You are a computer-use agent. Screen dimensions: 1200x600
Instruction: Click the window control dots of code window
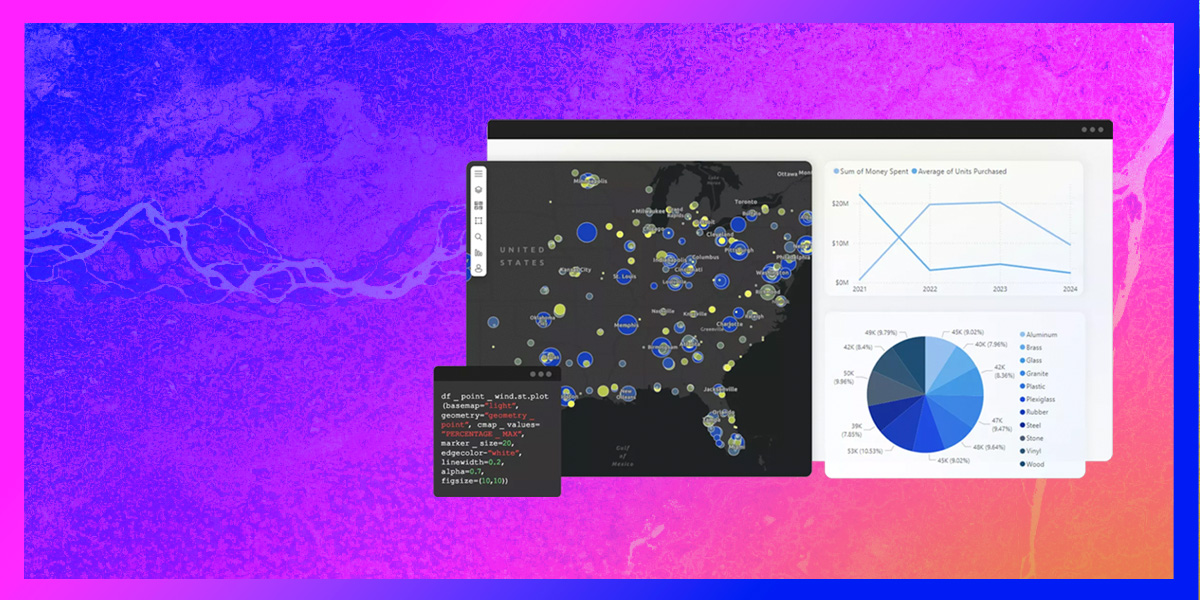(541, 374)
